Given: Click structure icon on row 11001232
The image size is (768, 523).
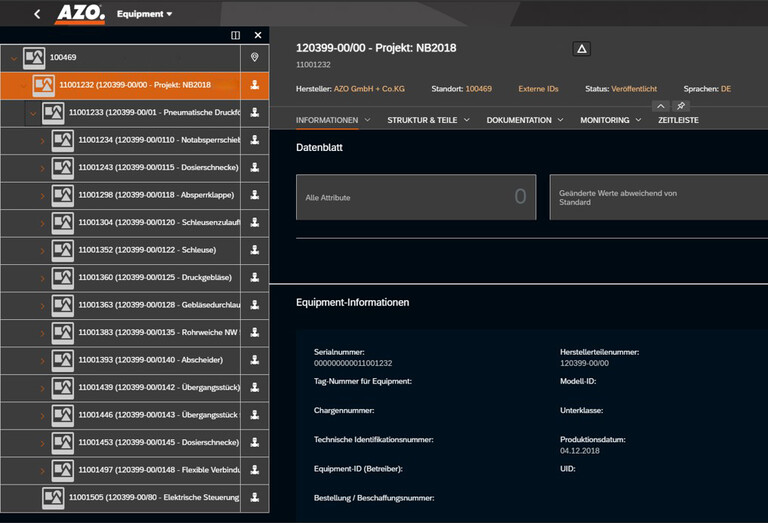Looking at the screenshot, I should point(255,85).
